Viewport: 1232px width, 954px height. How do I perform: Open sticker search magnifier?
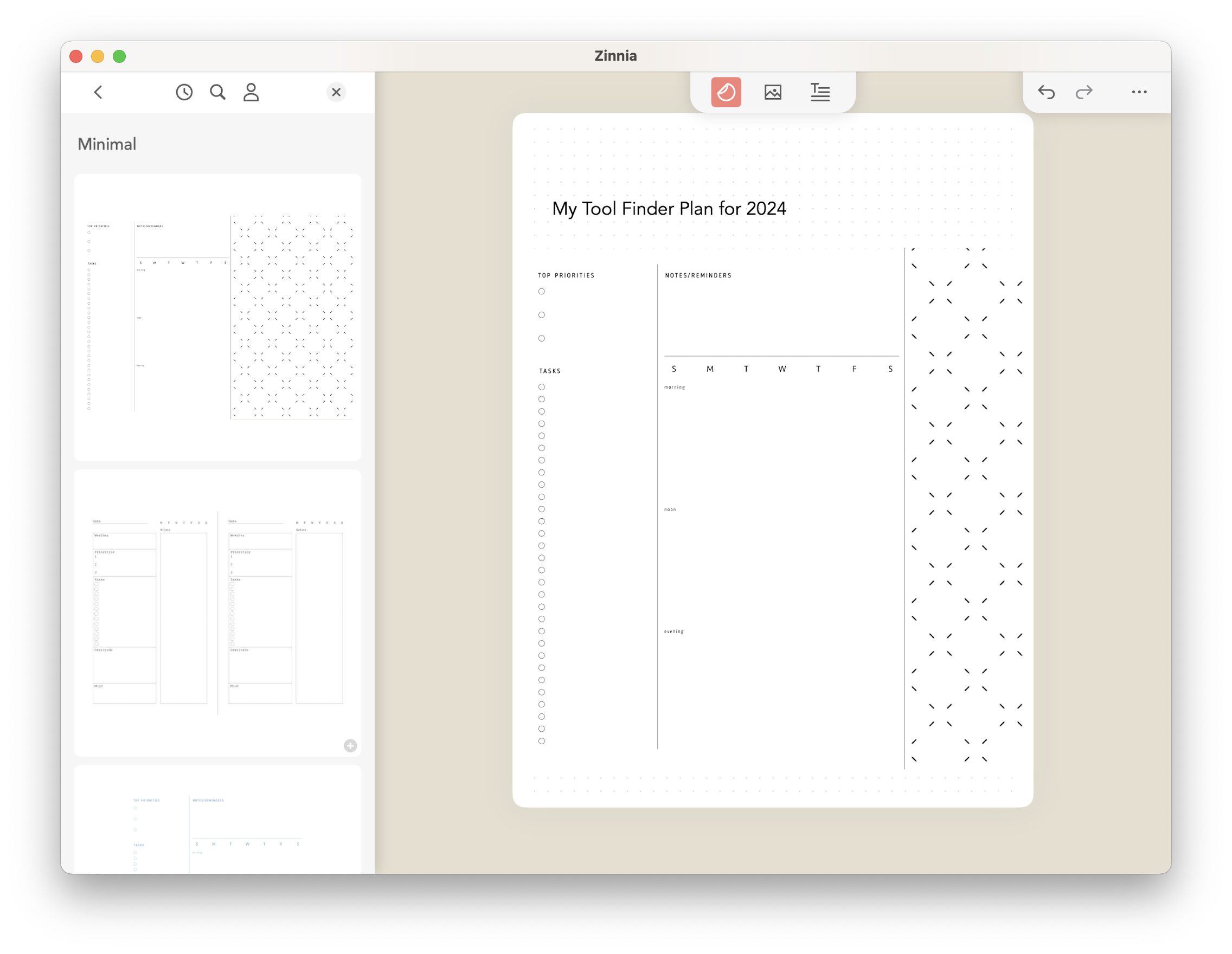tap(218, 92)
